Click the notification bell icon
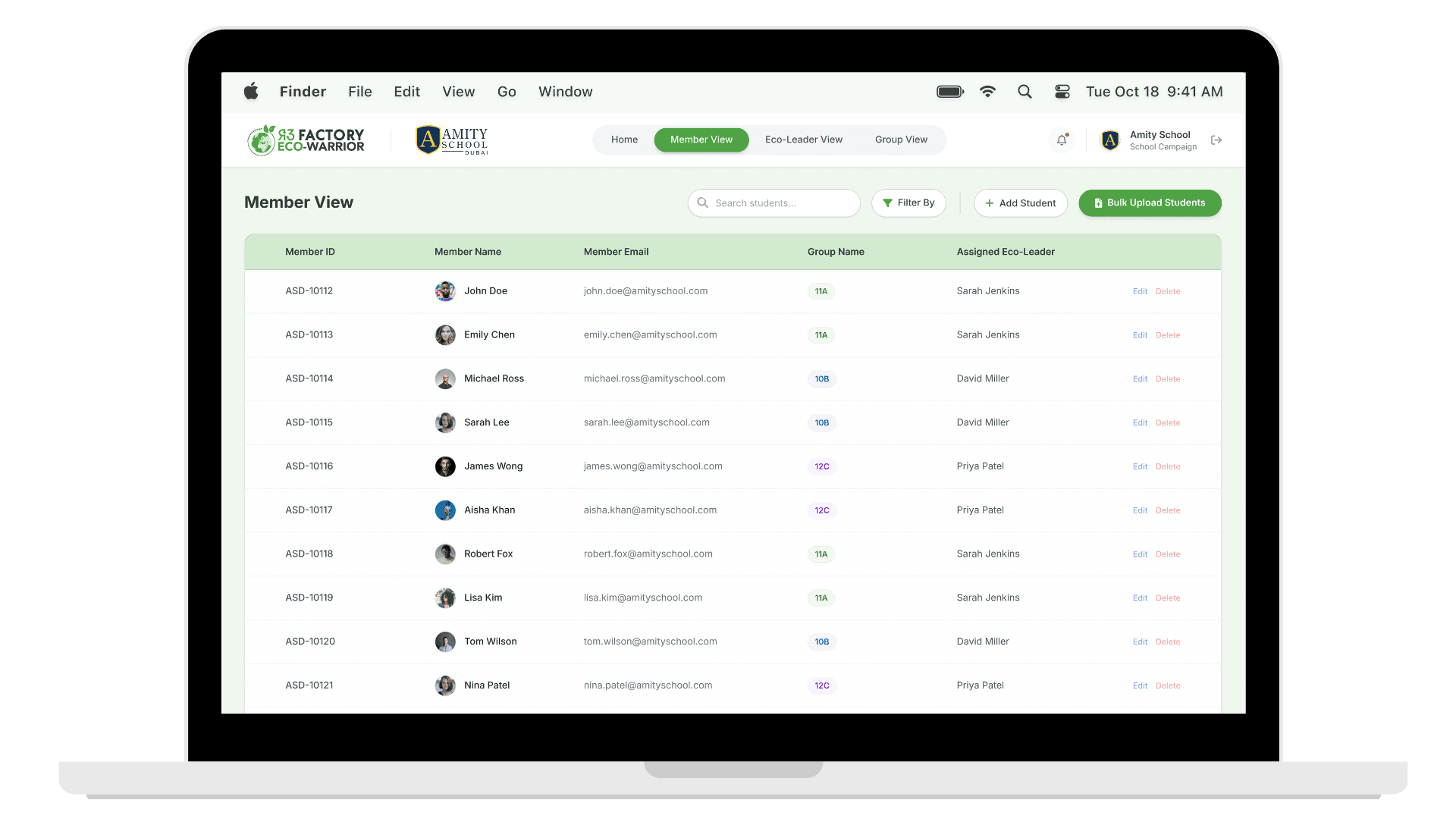 point(1062,140)
